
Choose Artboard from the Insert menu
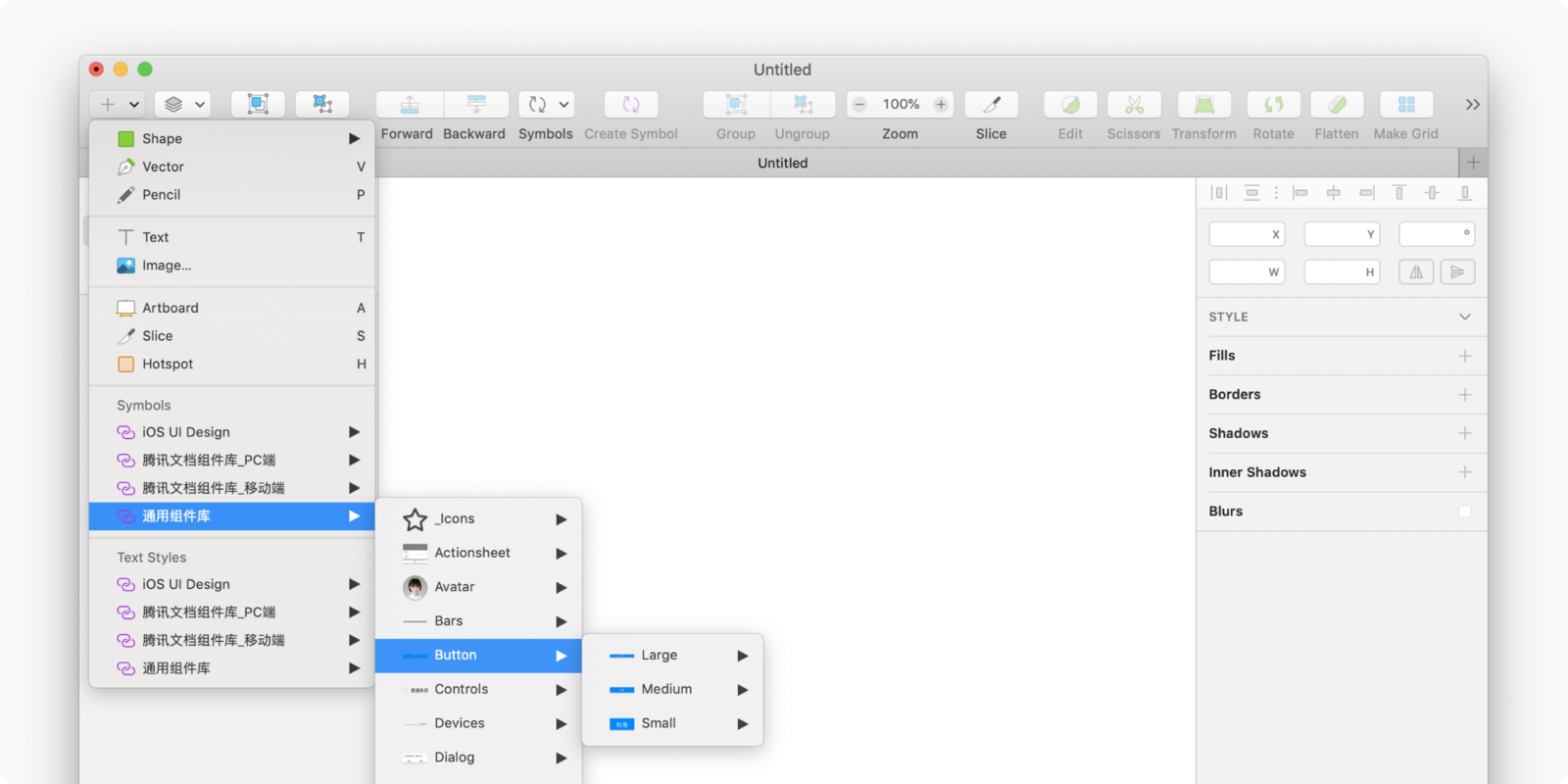click(x=171, y=308)
